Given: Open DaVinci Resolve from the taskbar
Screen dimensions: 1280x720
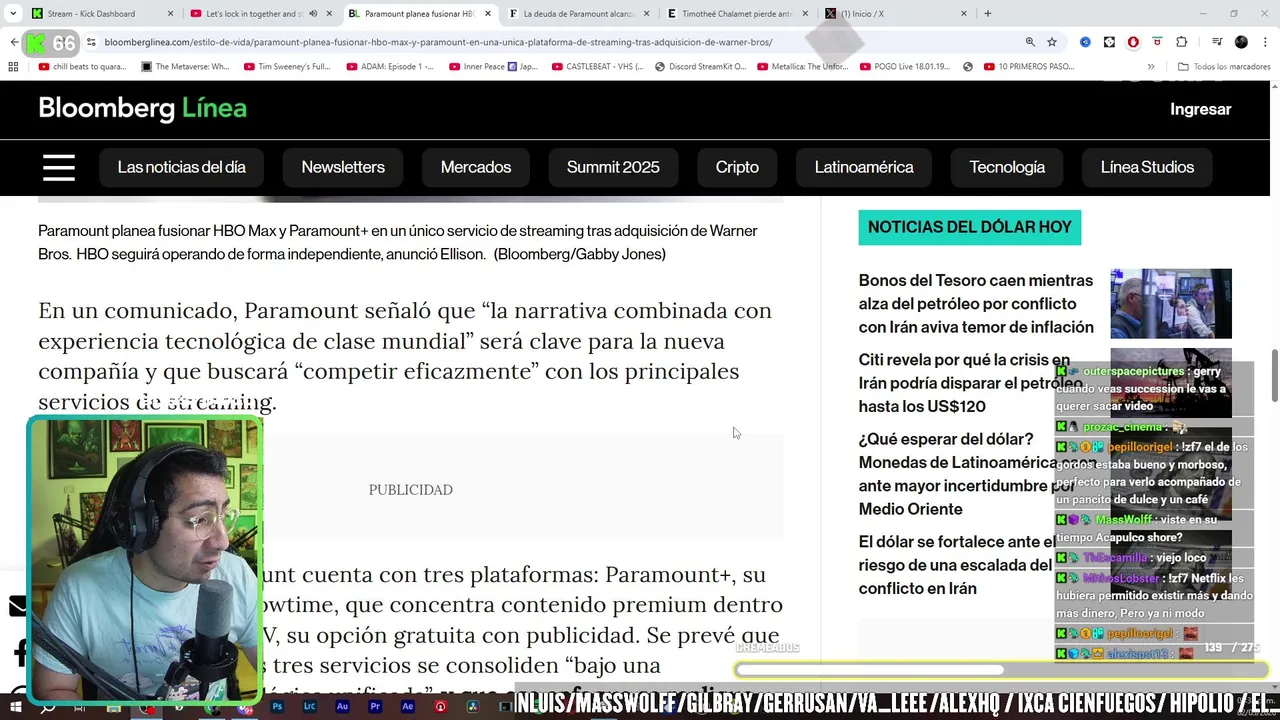Looking at the screenshot, I should coord(473,707).
